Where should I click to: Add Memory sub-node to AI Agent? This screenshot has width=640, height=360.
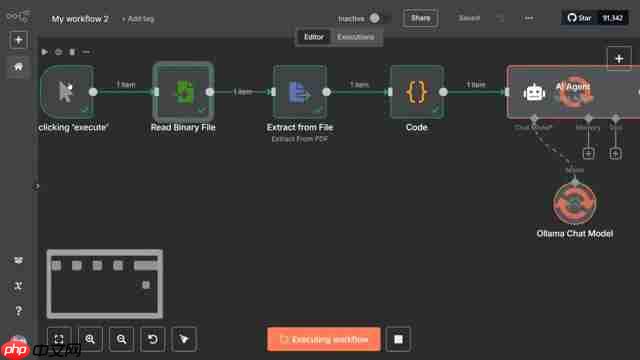coord(588,153)
